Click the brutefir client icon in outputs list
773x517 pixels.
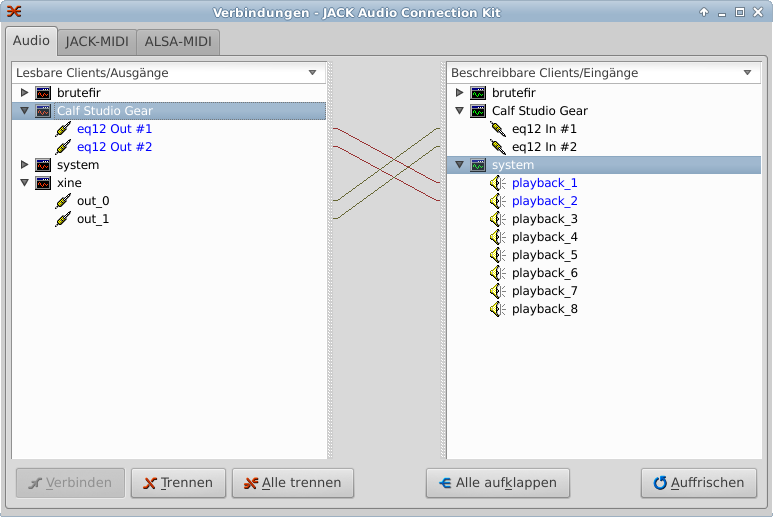[43, 93]
